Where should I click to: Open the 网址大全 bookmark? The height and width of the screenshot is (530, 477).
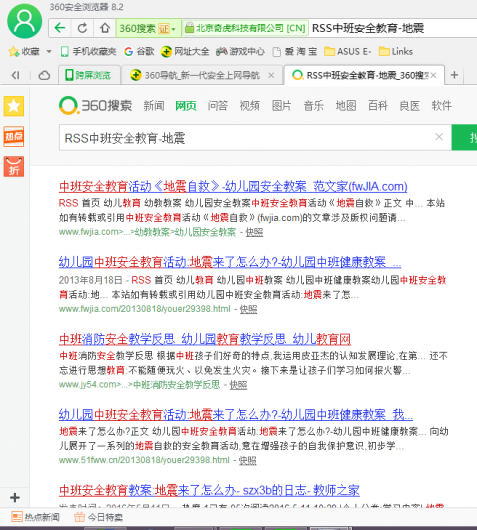tap(185, 51)
